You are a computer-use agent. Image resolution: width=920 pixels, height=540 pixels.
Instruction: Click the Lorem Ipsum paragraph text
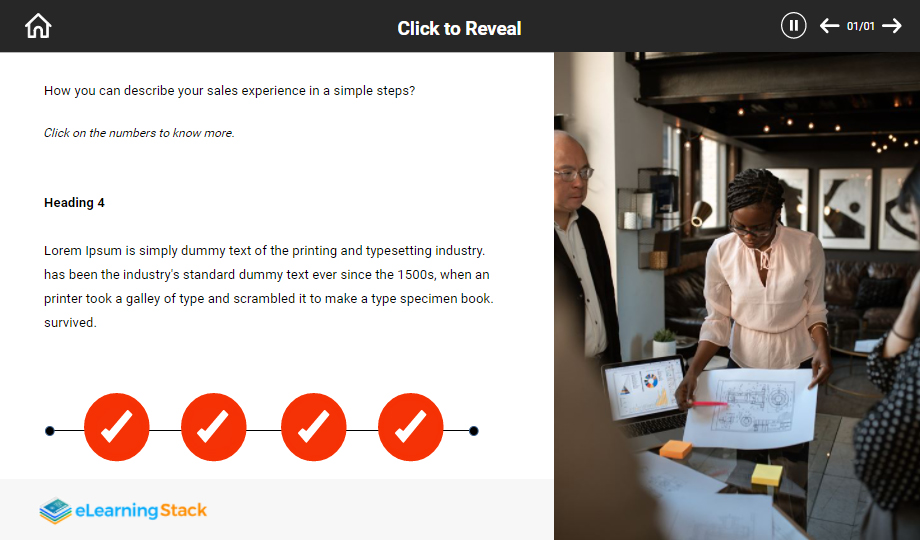269,286
